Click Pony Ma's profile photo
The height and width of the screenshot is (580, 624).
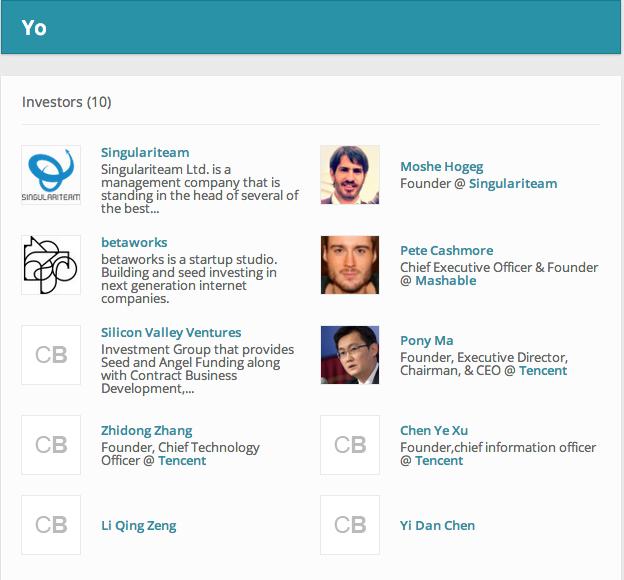click(x=350, y=355)
